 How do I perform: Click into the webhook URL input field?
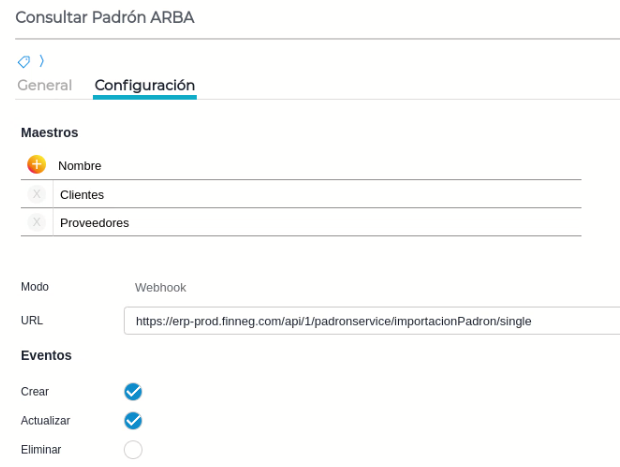point(370,321)
